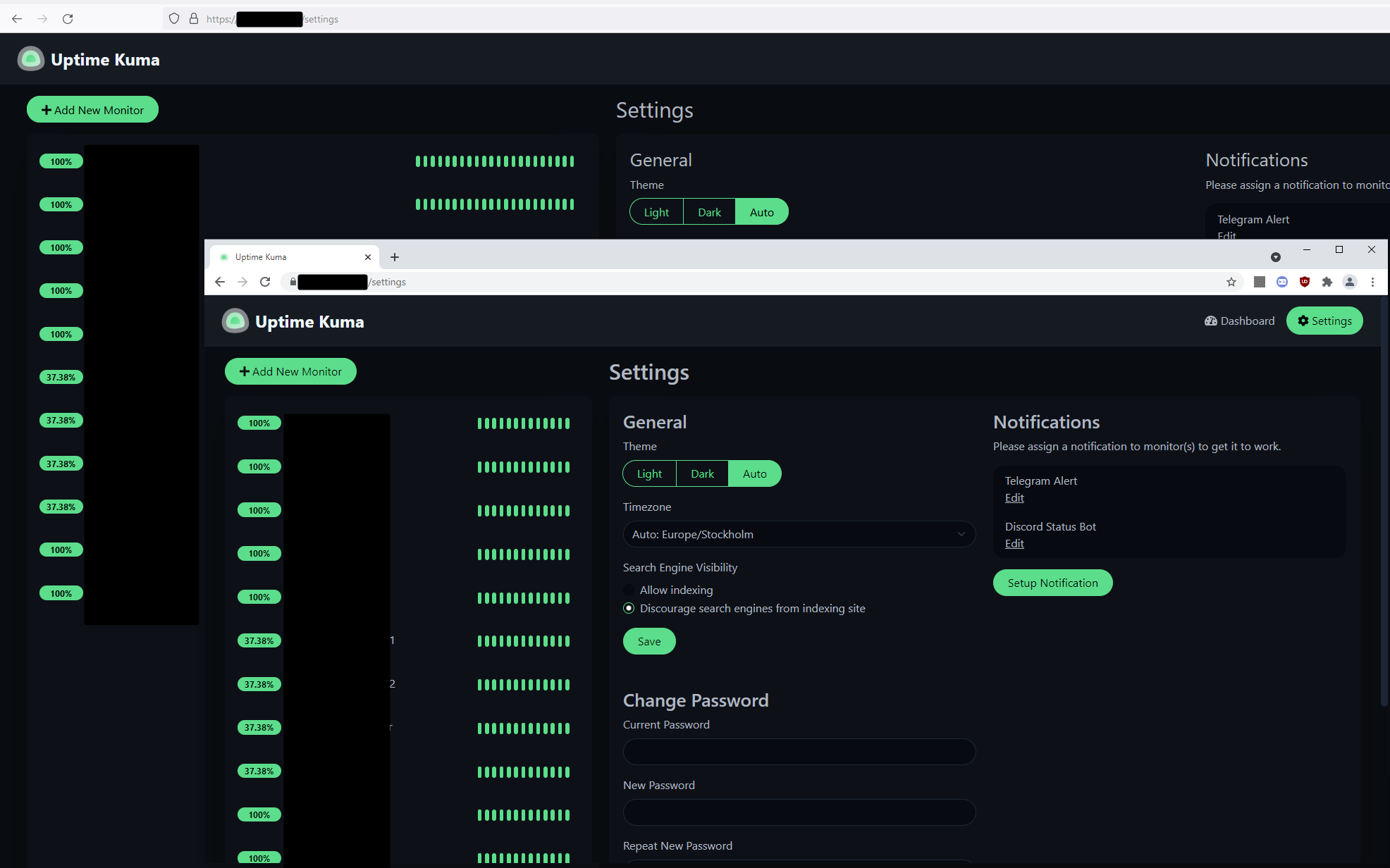Switch theme to Light in Chrome window
Image resolution: width=1390 pixels, height=868 pixels.
tap(649, 473)
